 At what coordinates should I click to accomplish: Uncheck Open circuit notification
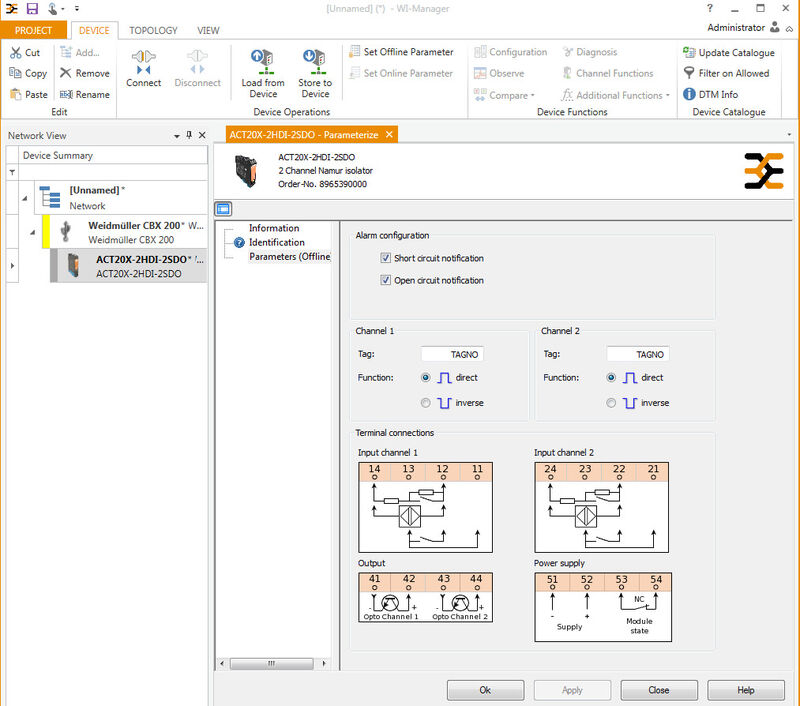pos(385,280)
